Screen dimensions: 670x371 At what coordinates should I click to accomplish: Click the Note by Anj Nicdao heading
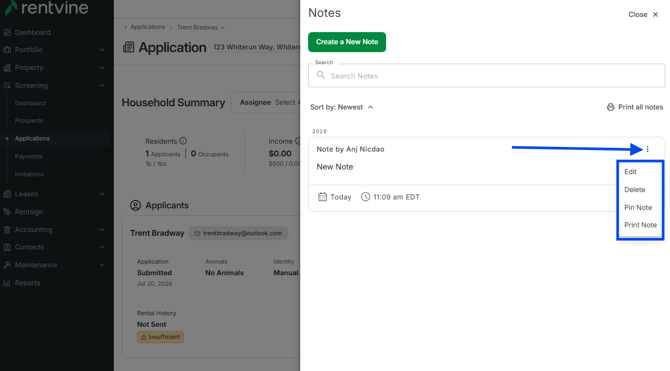[350, 149]
